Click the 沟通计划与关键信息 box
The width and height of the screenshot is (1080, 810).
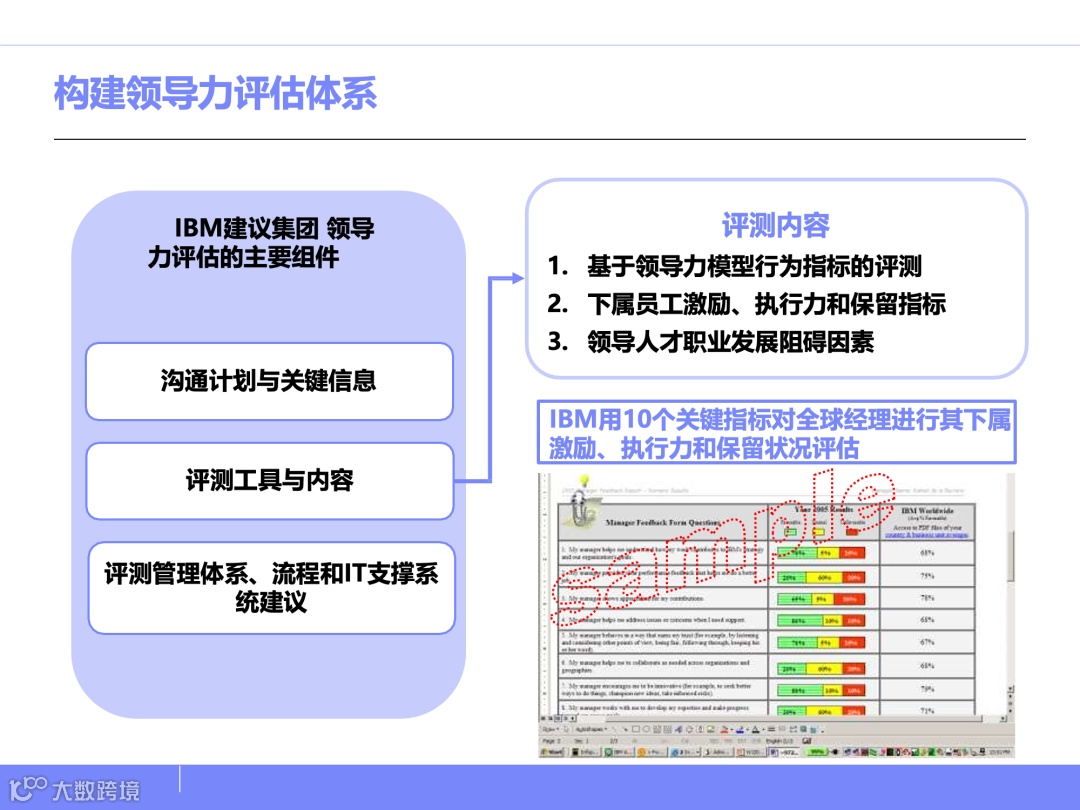click(269, 381)
